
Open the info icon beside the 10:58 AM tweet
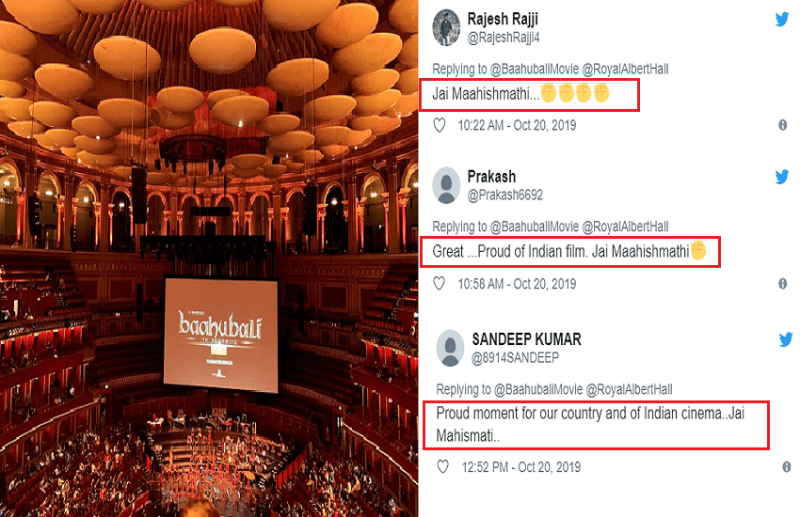point(783,283)
